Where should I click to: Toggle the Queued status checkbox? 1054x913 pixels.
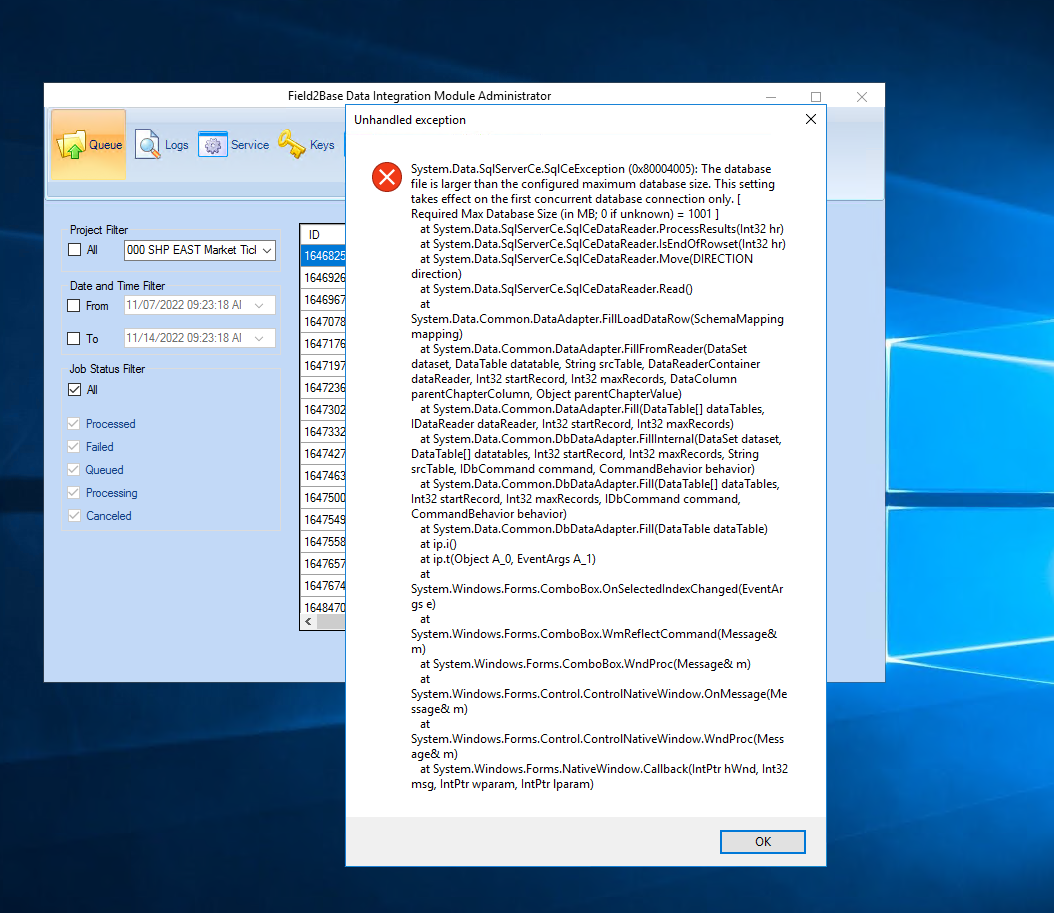click(x=74, y=469)
